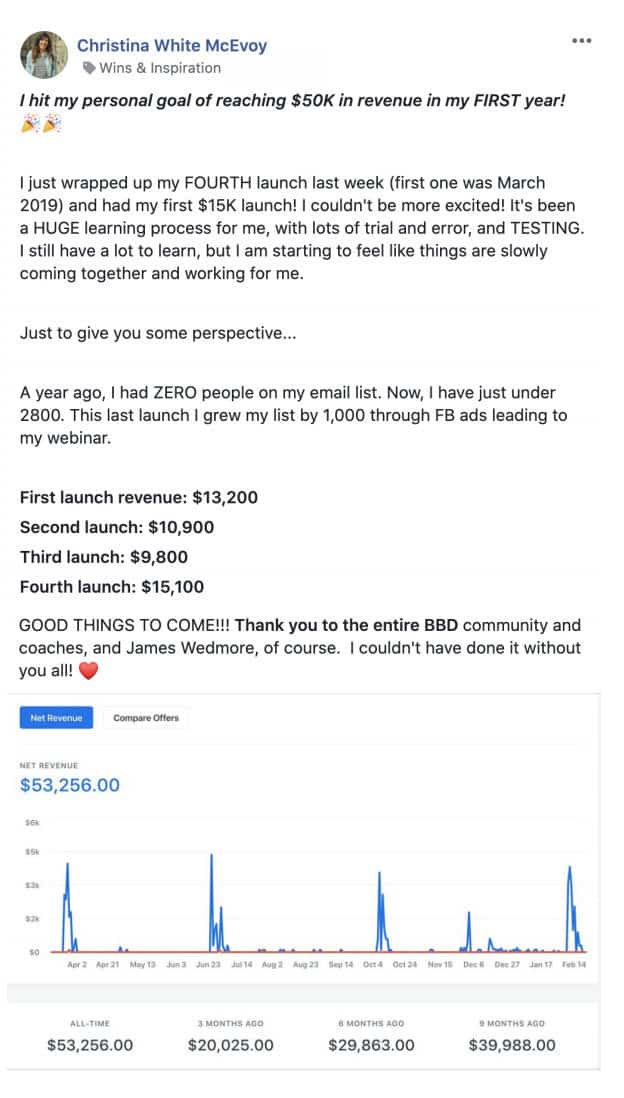This screenshot has height=1098, width=624.
Task: Select the All-Time revenue figure
Action: click(x=90, y=1045)
